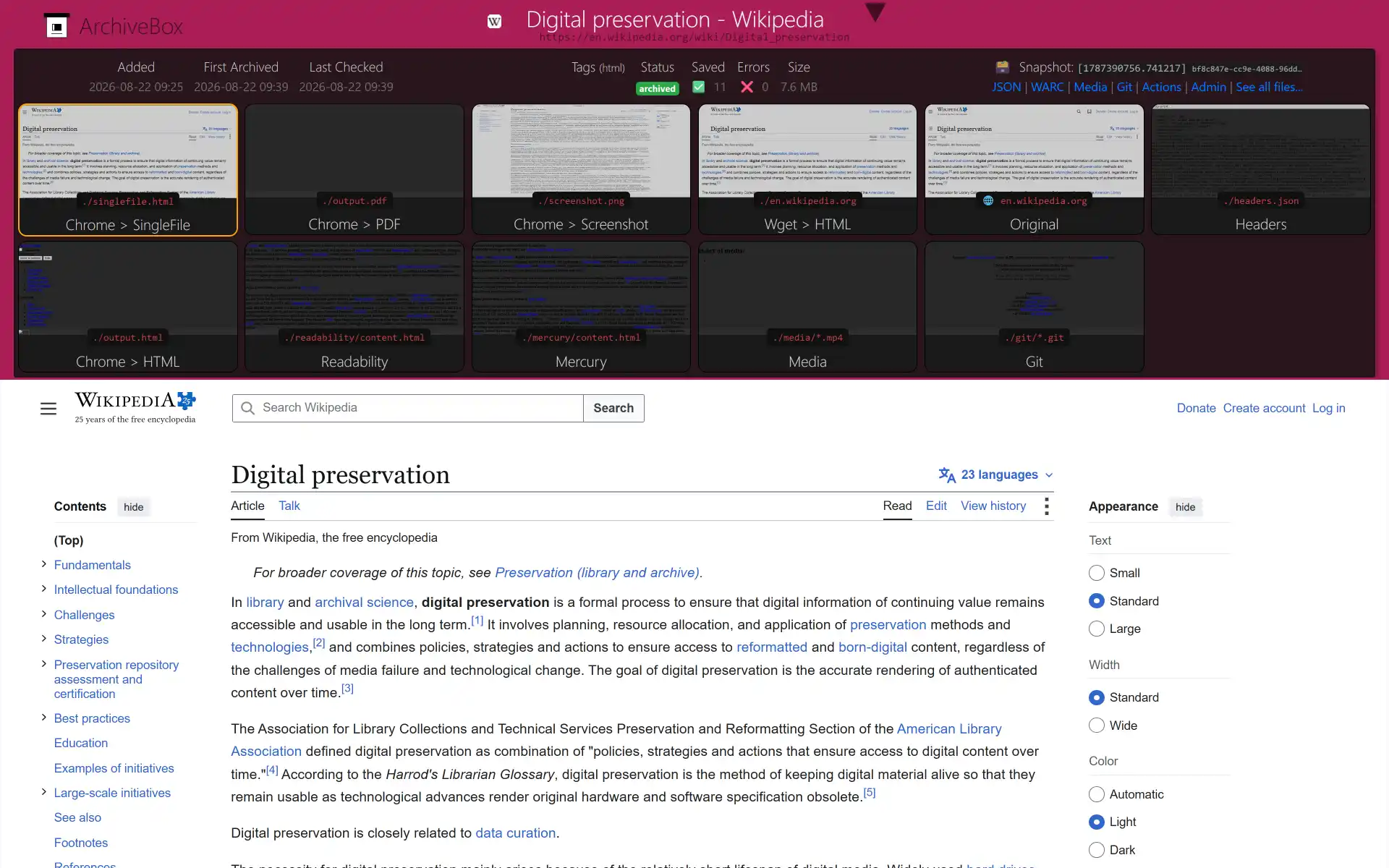Open the WARC snapshot link
This screenshot has width=1389, height=868.
pyautogui.click(x=1047, y=87)
